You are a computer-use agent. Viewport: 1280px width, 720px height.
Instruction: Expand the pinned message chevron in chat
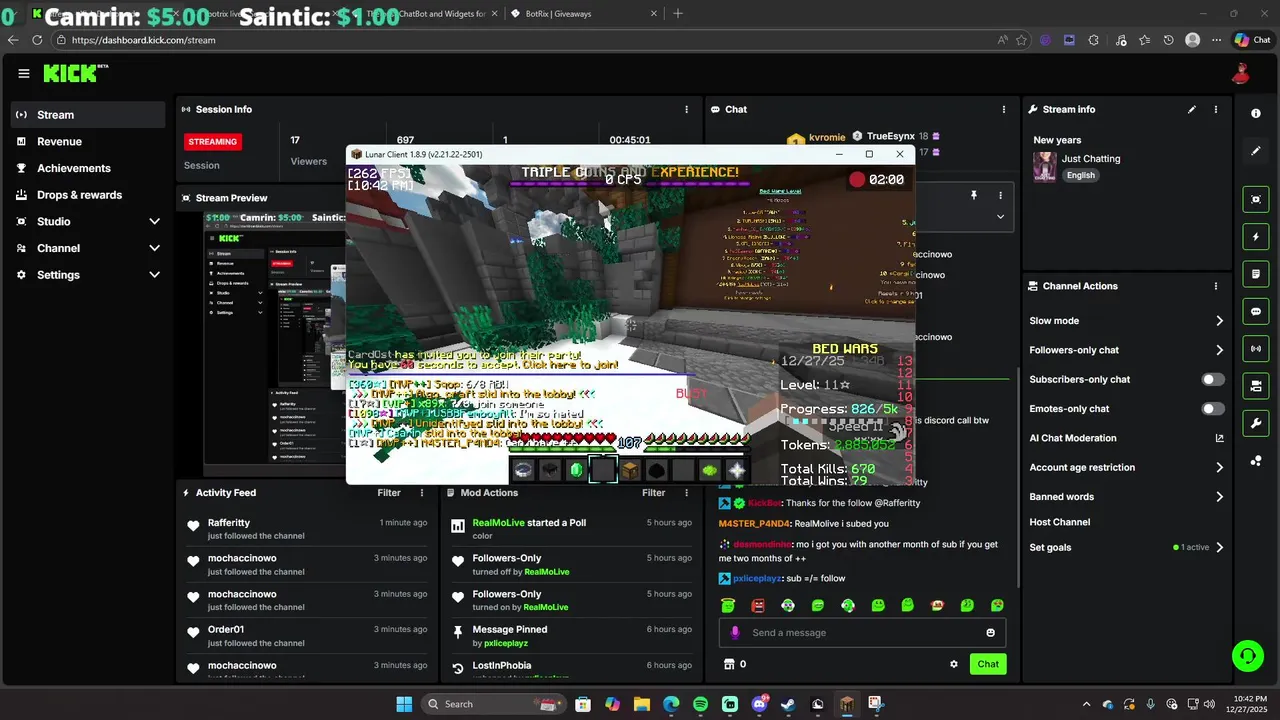tap(1000, 216)
